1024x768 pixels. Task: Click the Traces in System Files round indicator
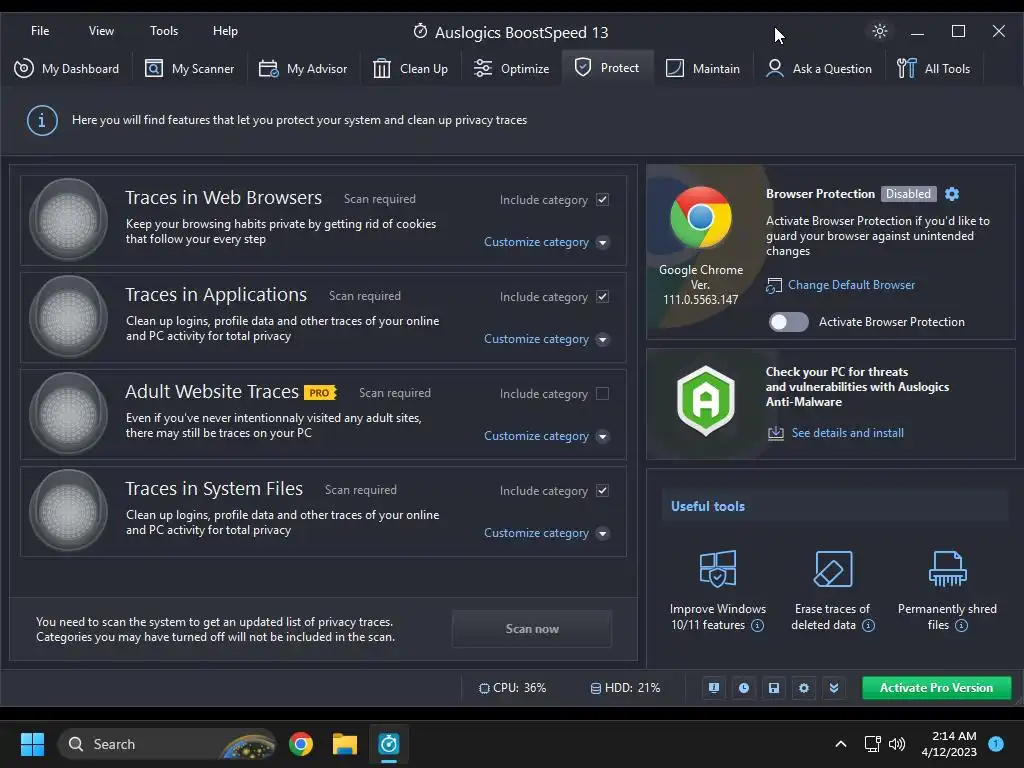(69, 511)
